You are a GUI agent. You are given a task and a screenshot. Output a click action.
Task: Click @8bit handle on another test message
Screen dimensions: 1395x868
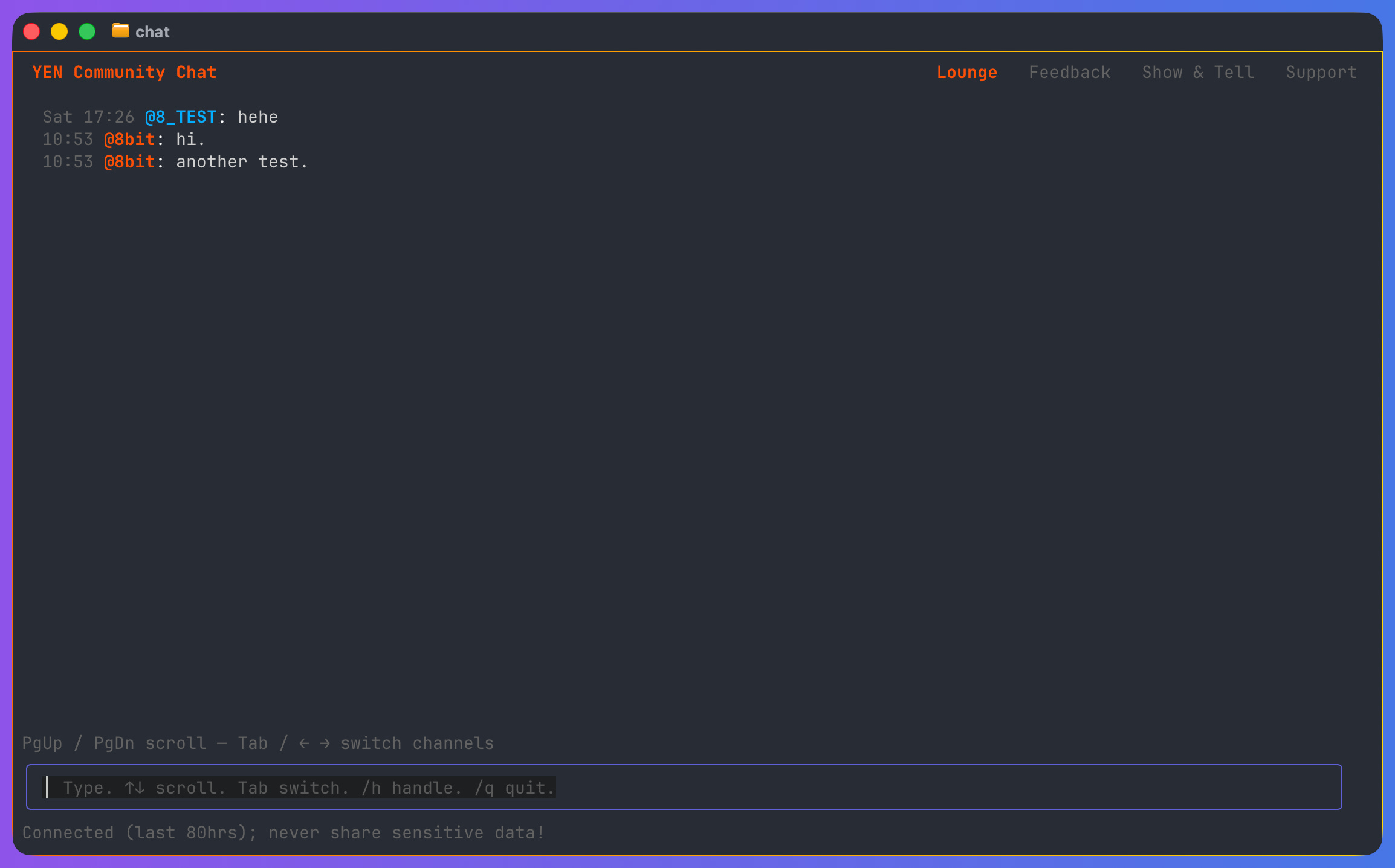point(129,162)
